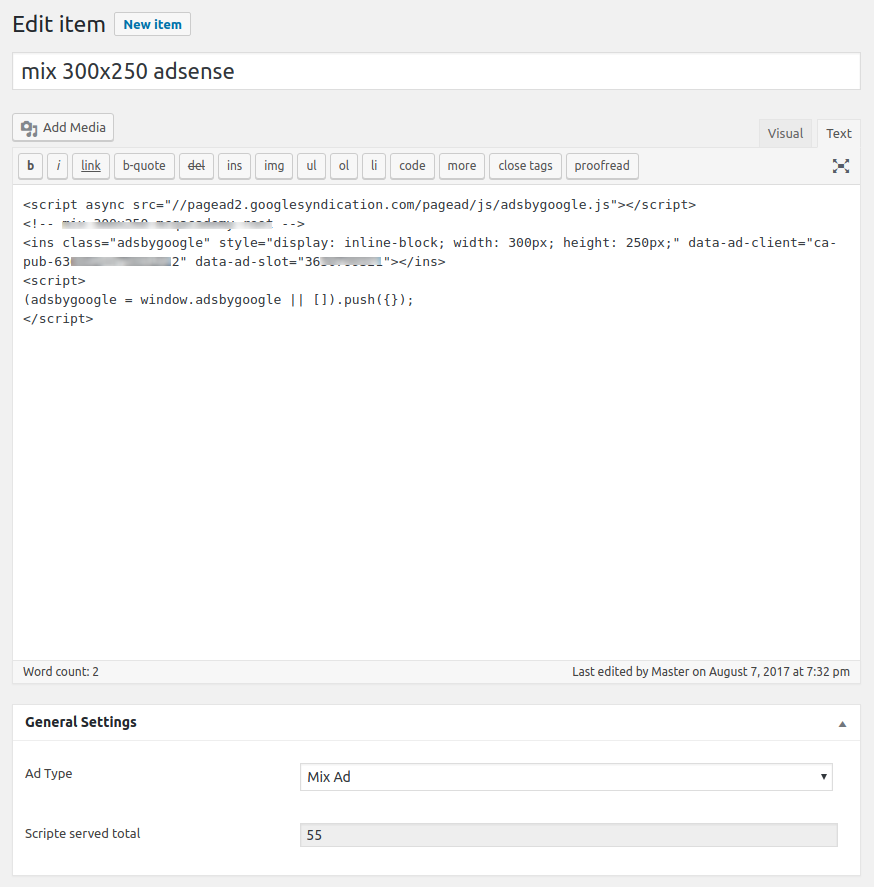
Task: Click the closing </script> line
Action: click(58, 318)
